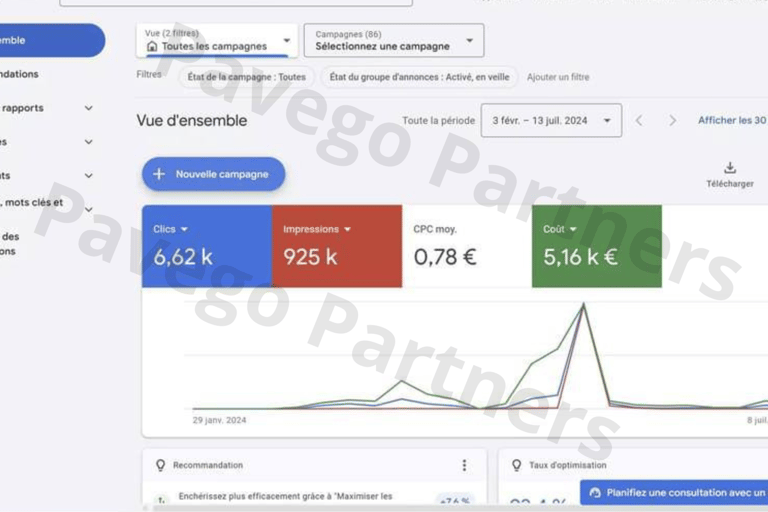
Task: Click the red '925 k' impressions value
Action: (310, 257)
